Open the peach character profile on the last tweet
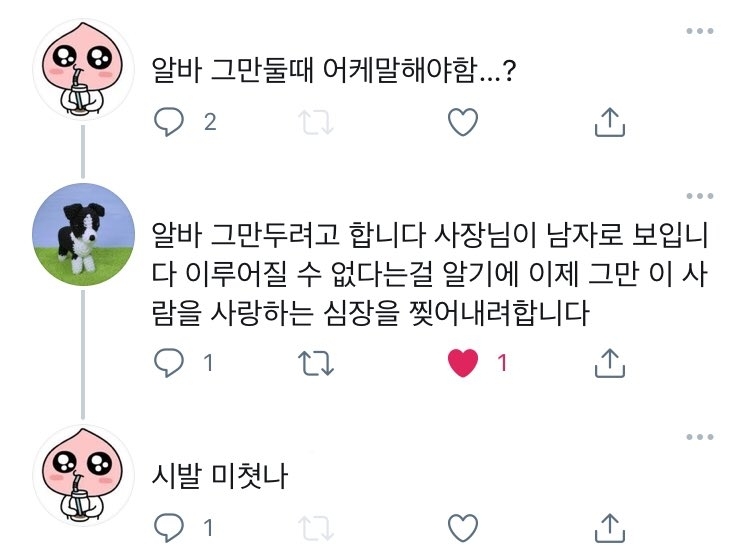750x553 pixels. [83, 476]
